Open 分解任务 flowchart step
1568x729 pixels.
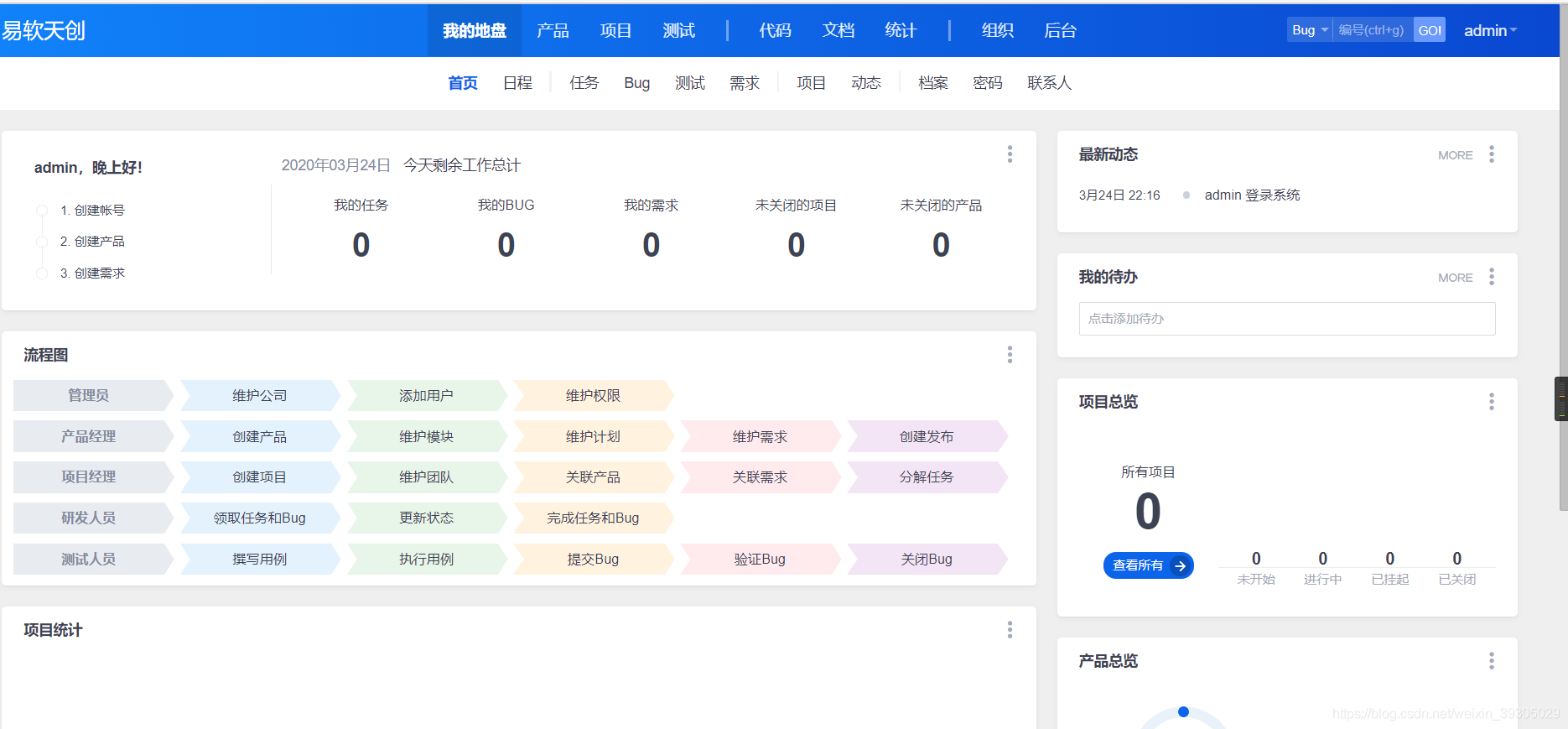927,476
